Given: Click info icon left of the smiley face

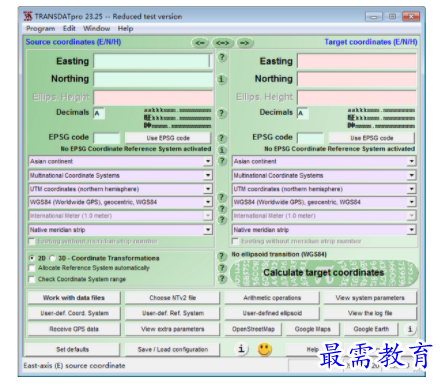Looking at the screenshot, I should [241, 349].
